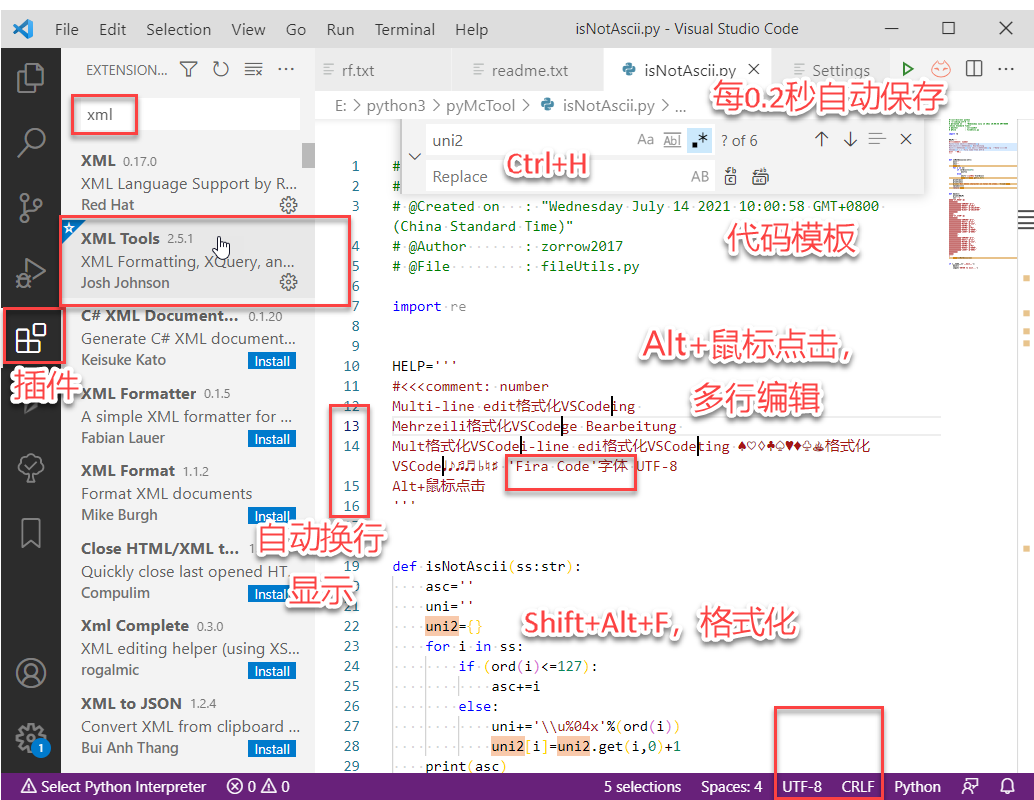Select Python Interpreter in status bar
1034x800 pixels.
click(x=113, y=786)
